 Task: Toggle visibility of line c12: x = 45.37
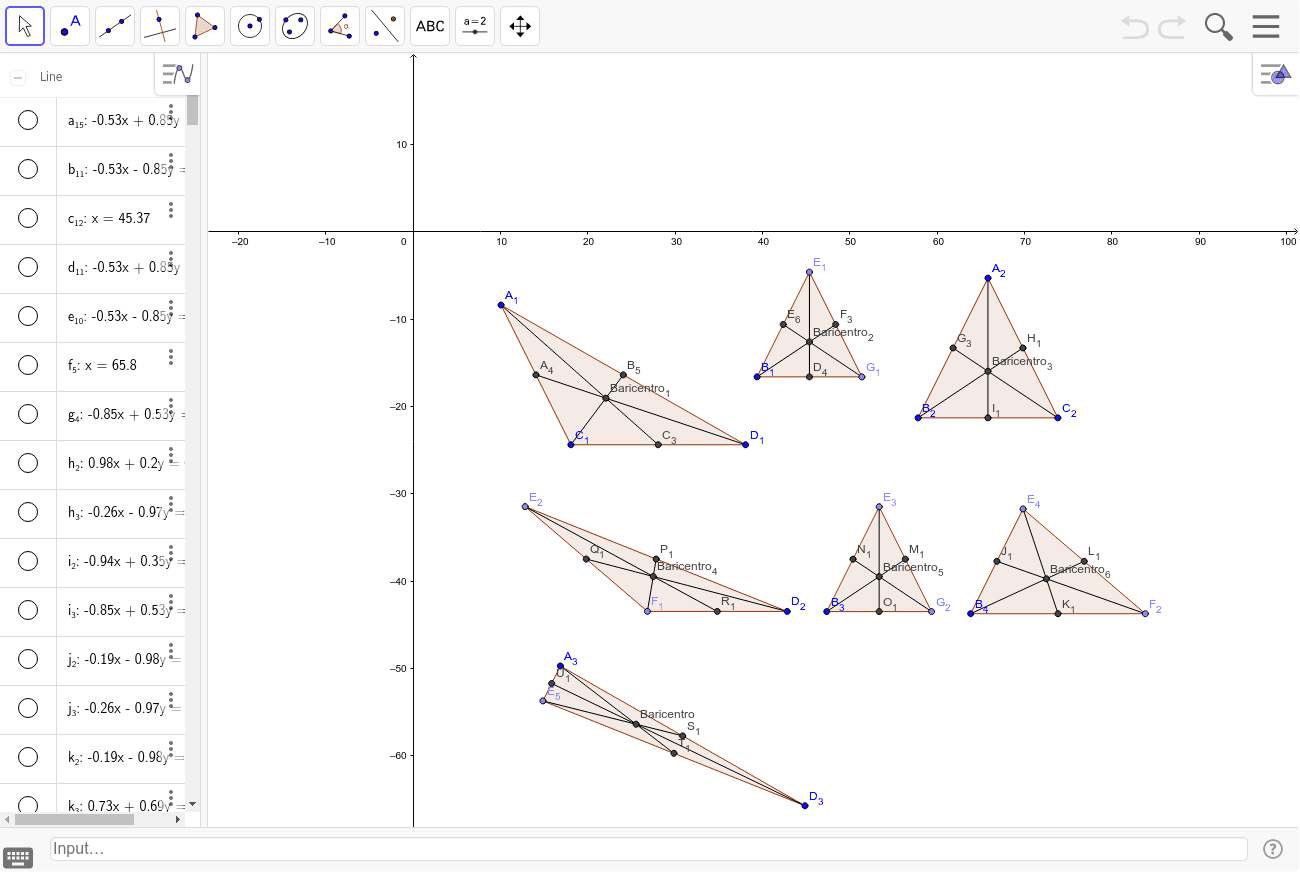[x=28, y=218]
